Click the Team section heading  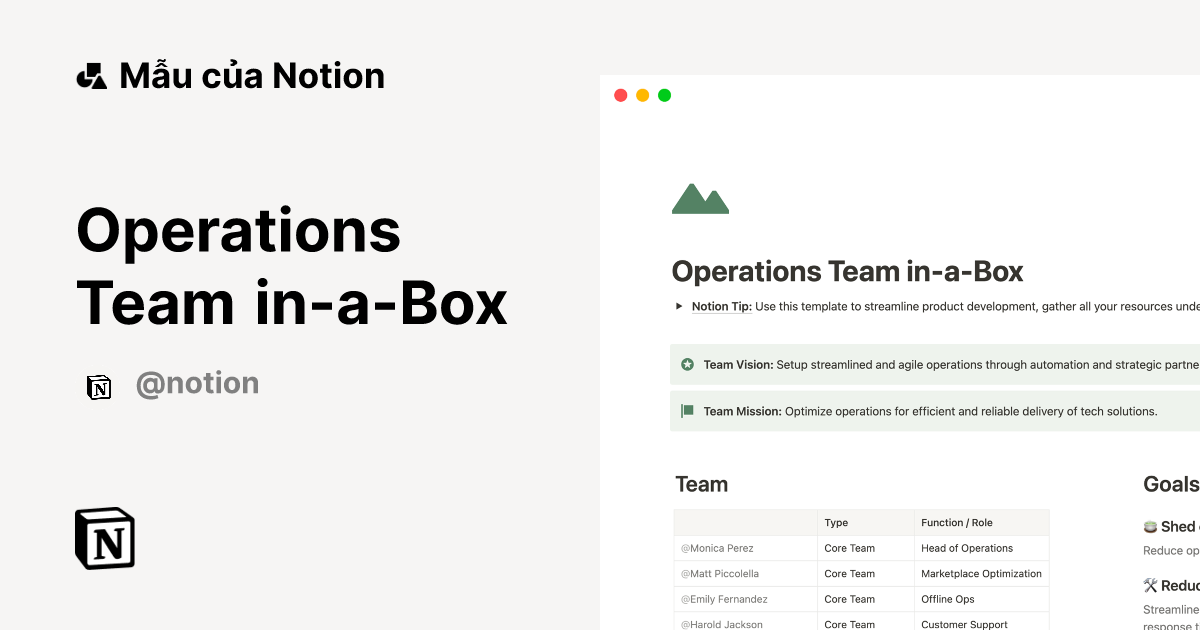(x=701, y=484)
